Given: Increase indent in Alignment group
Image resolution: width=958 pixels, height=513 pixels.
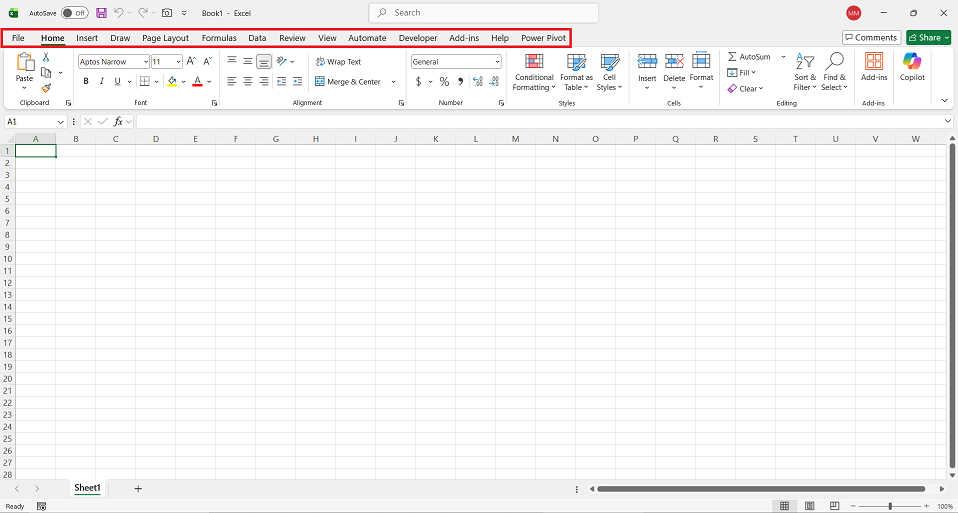Looking at the screenshot, I should pyautogui.click(x=298, y=81).
